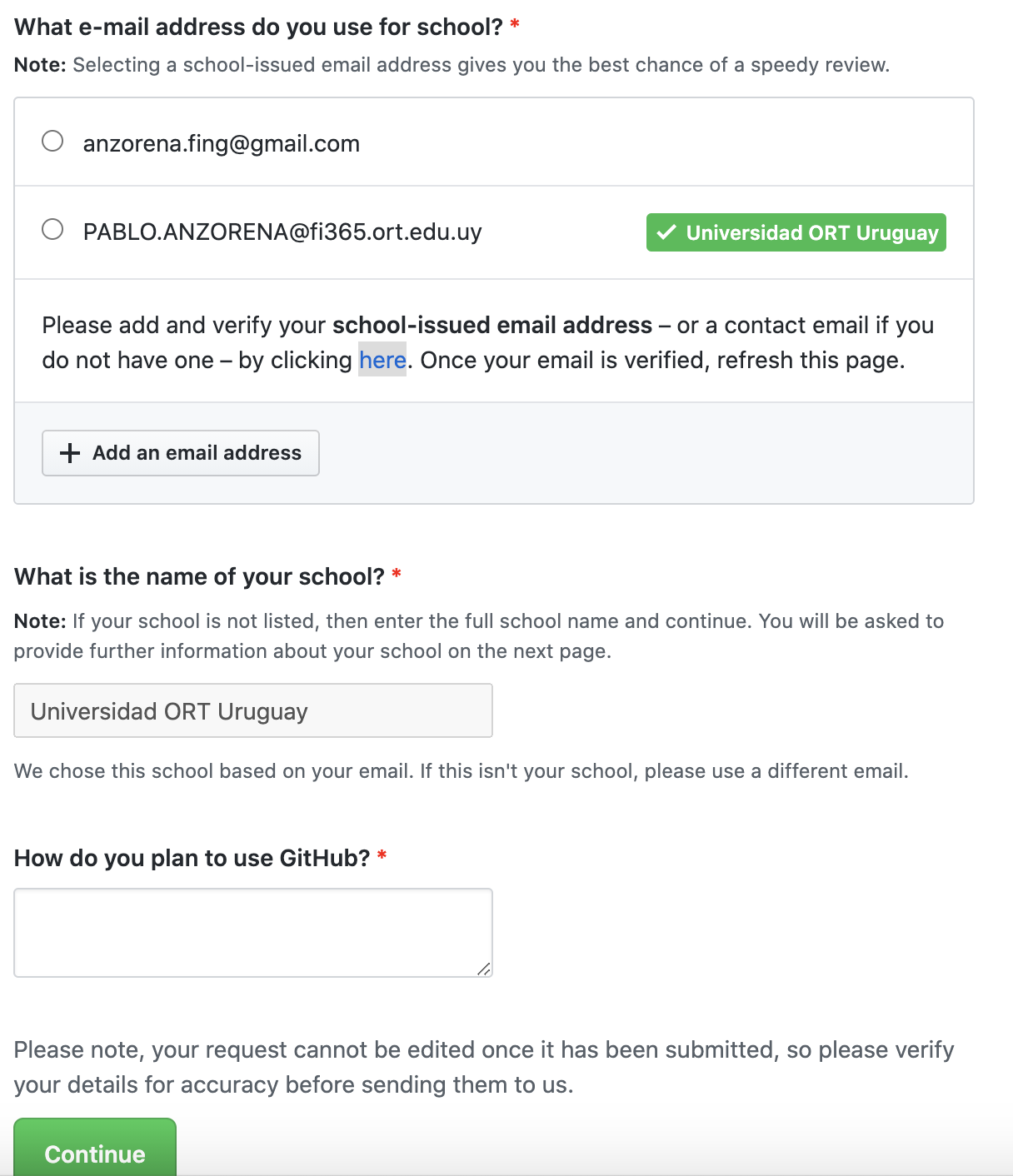Image resolution: width=1013 pixels, height=1176 pixels.
Task: Click the checkmark icon on Universidad ORT badge
Action: (x=666, y=232)
